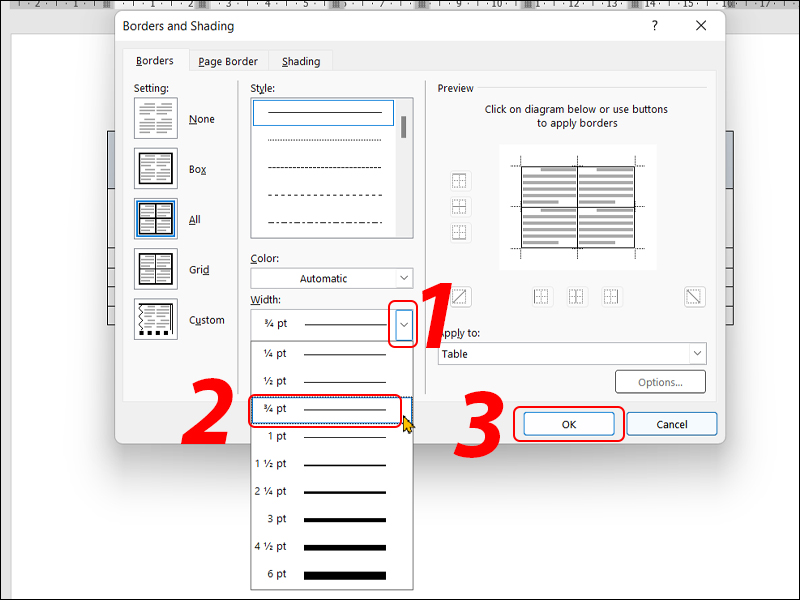Open the Color dropdown showing Automatic
The height and width of the screenshot is (600, 800).
point(331,279)
